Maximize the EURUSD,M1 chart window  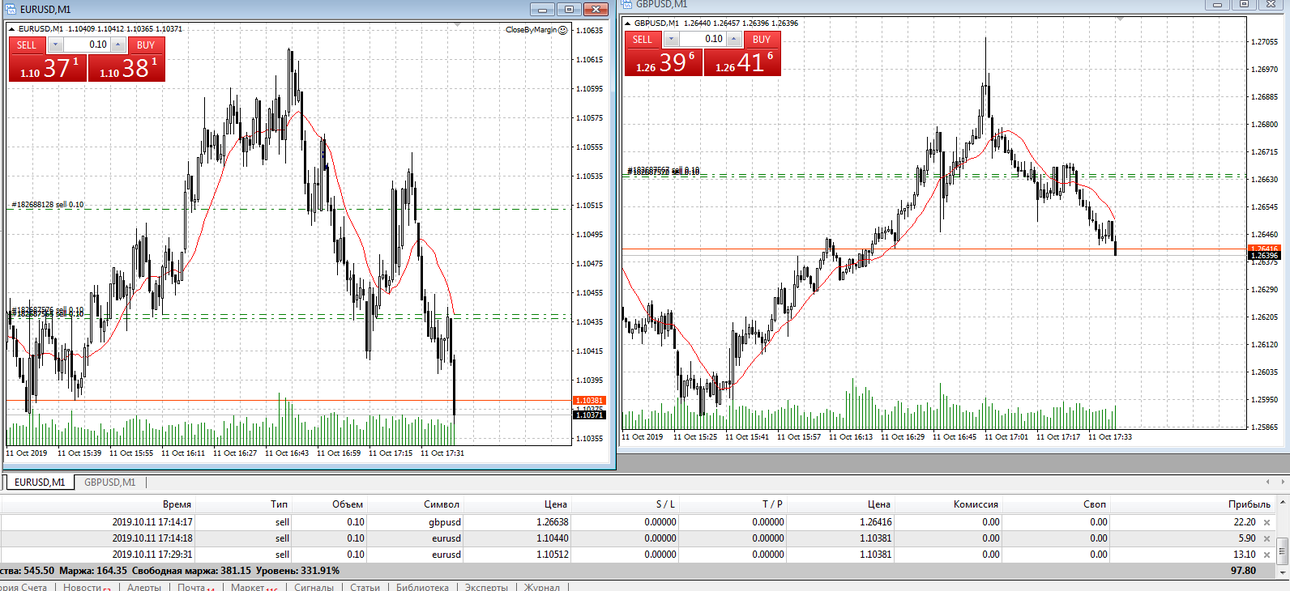pyautogui.click(x=568, y=9)
